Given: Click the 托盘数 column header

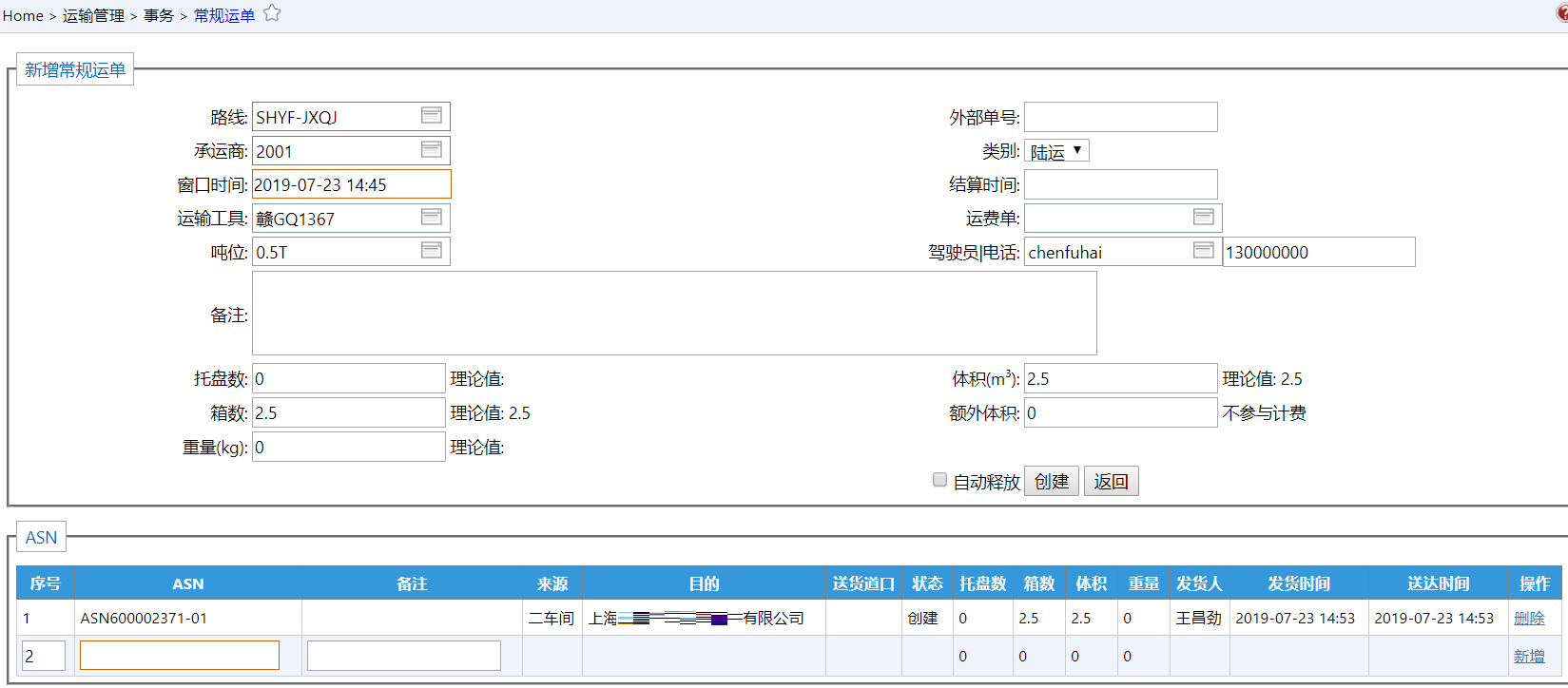Looking at the screenshot, I should pyautogui.click(x=983, y=583).
